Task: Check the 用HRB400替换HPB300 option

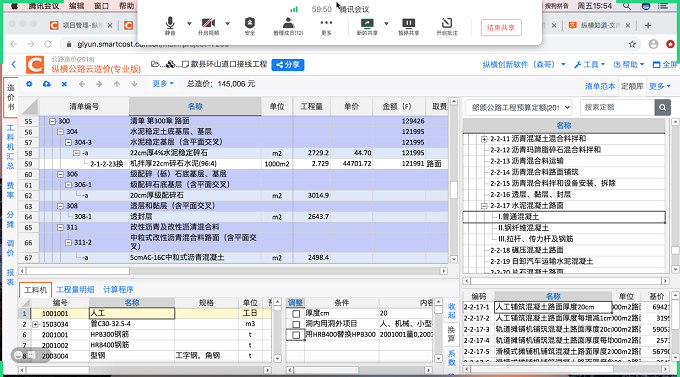Action: (x=296, y=335)
